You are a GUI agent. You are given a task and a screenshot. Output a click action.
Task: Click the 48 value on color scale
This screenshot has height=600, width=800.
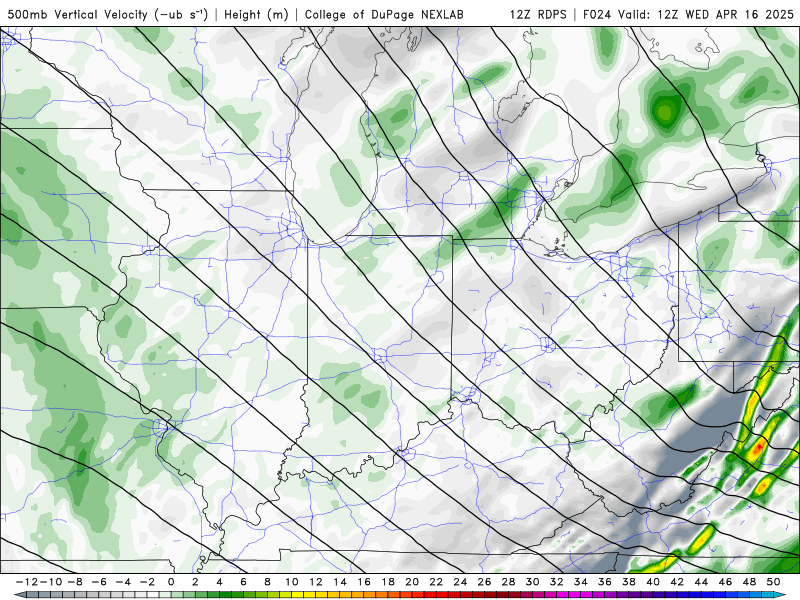coord(749,582)
